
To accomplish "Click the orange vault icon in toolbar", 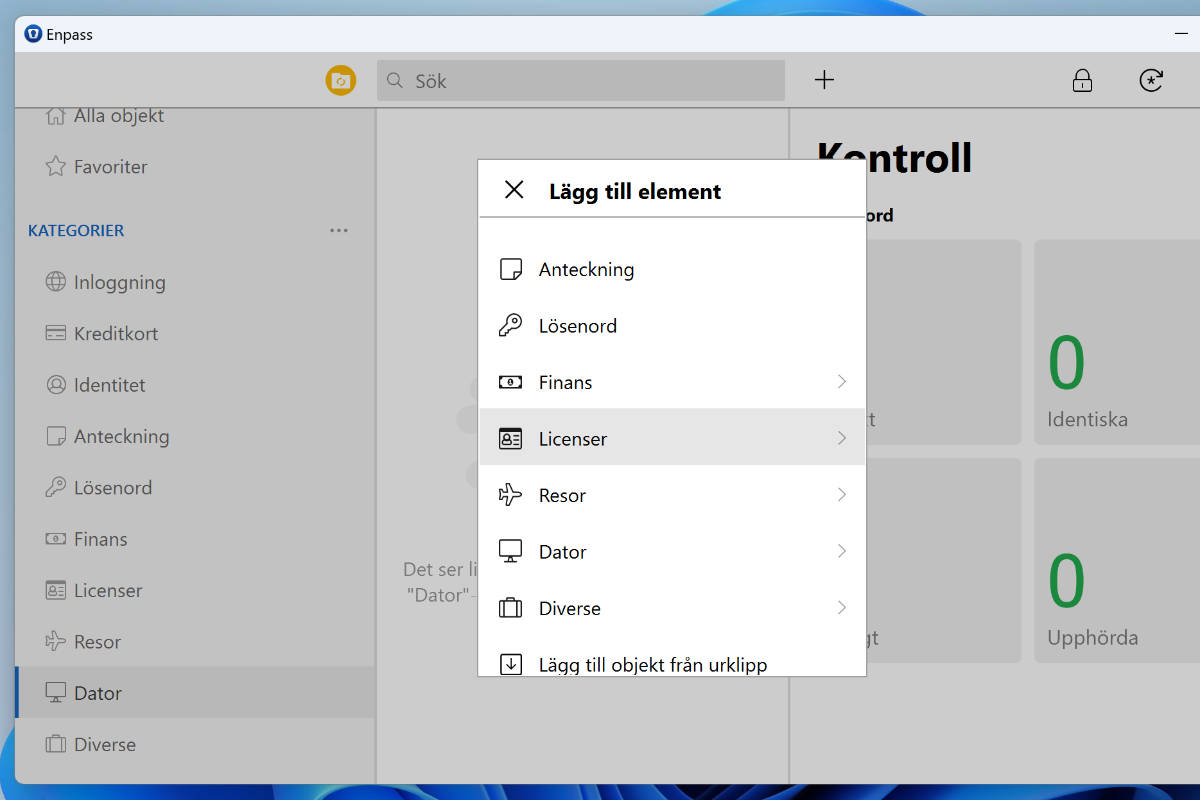I will point(341,80).
